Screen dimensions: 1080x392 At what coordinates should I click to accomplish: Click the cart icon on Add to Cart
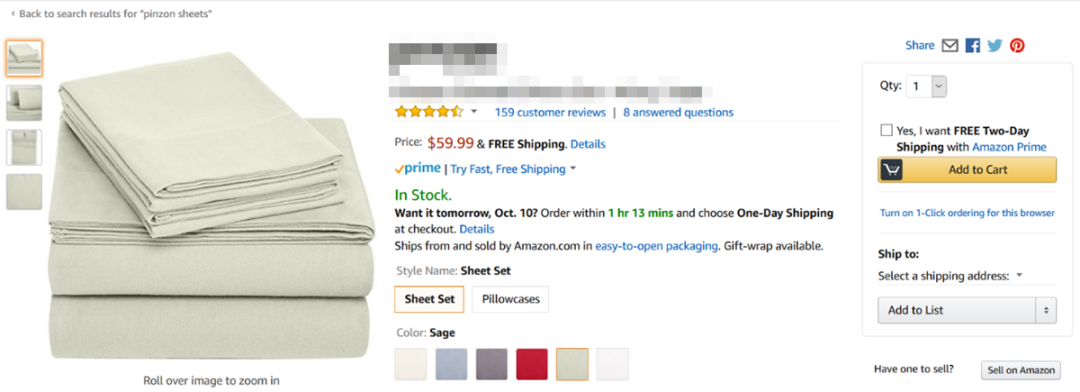point(891,169)
